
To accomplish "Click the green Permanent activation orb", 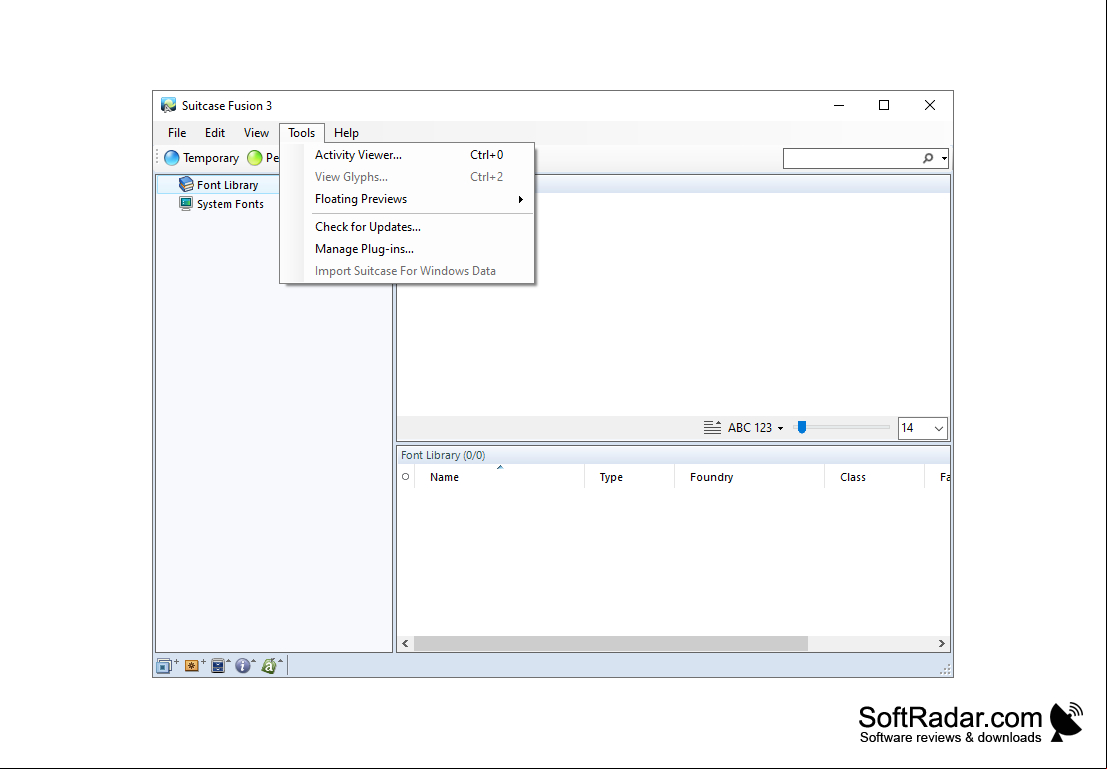I will click(x=255, y=157).
